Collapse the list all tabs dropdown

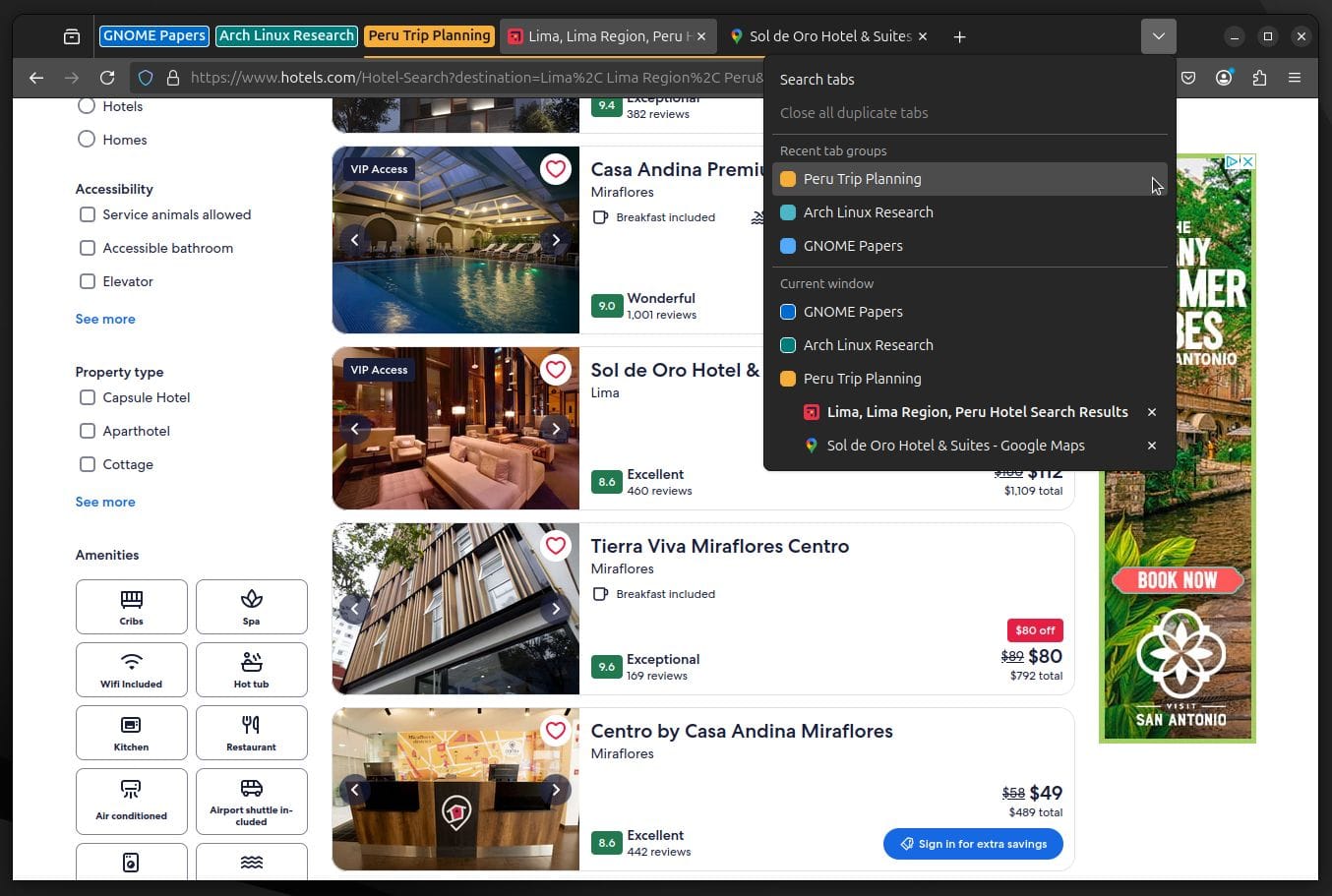1158,36
